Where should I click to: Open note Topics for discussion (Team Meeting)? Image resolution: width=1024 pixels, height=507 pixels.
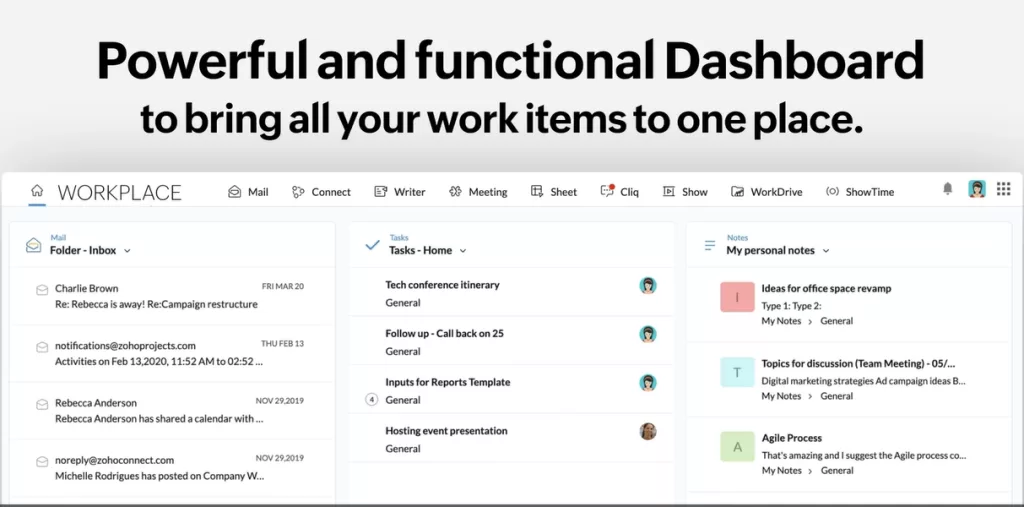858,363
